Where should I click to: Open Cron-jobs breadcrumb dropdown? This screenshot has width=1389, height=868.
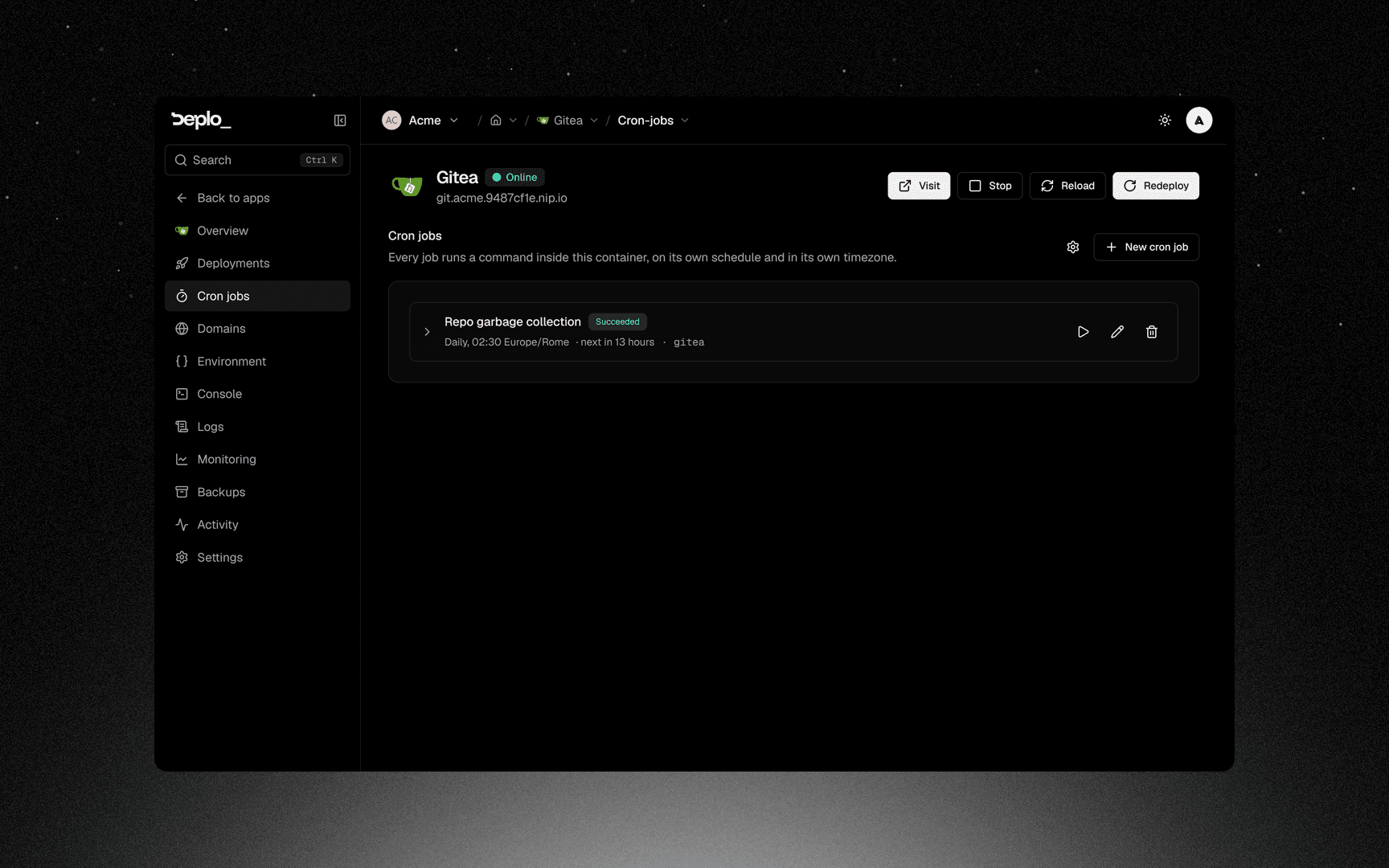coord(685,121)
